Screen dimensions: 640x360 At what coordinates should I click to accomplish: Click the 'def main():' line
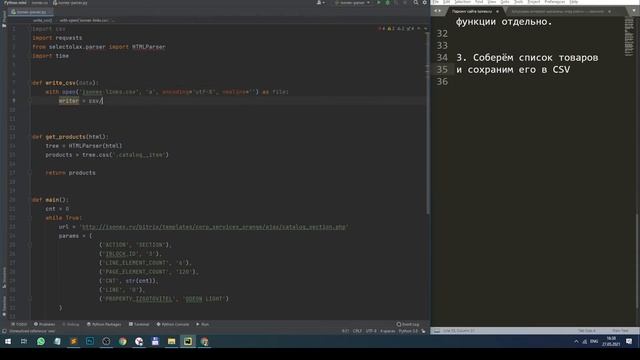[50, 200]
